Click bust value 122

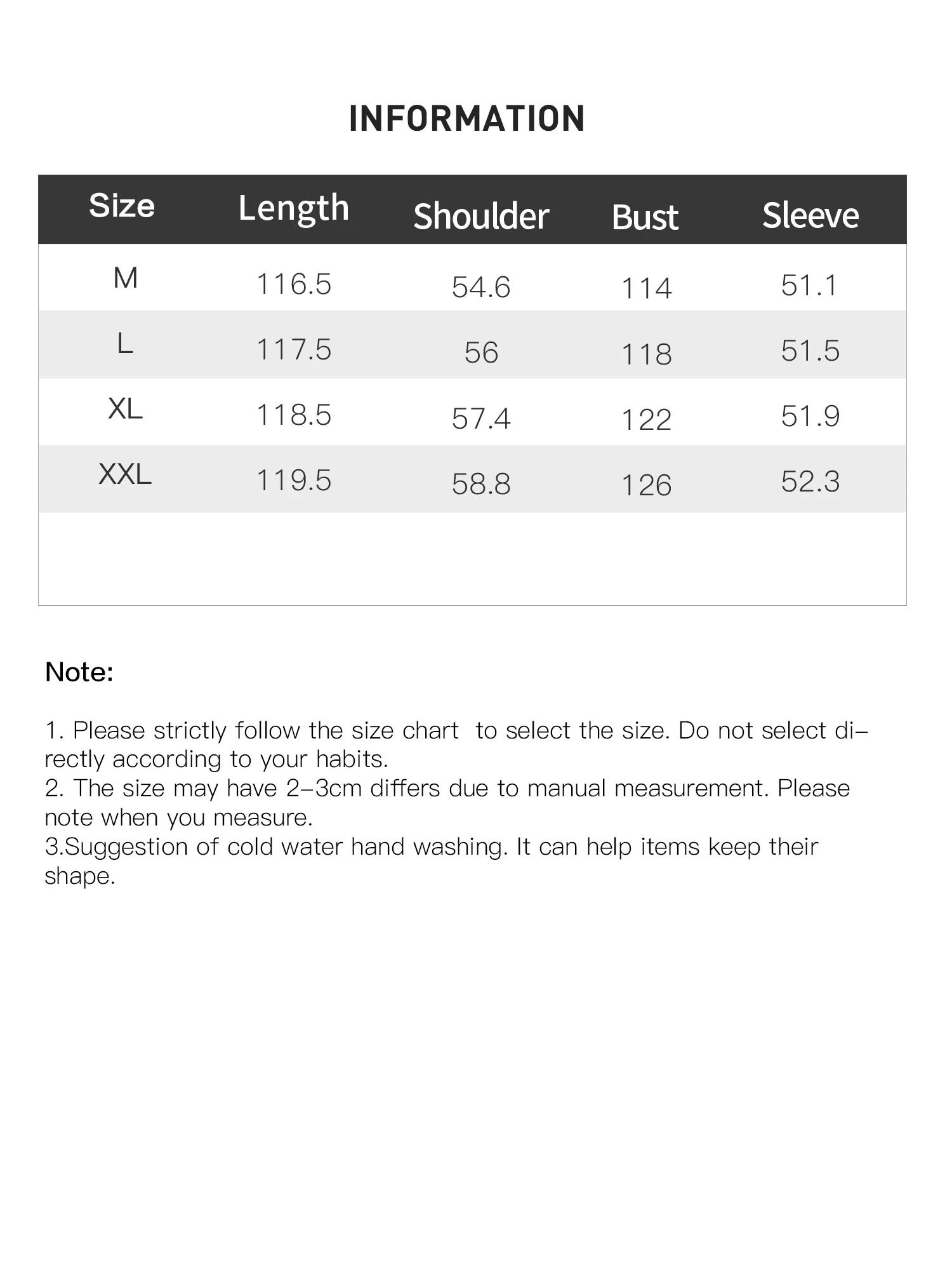(646, 420)
